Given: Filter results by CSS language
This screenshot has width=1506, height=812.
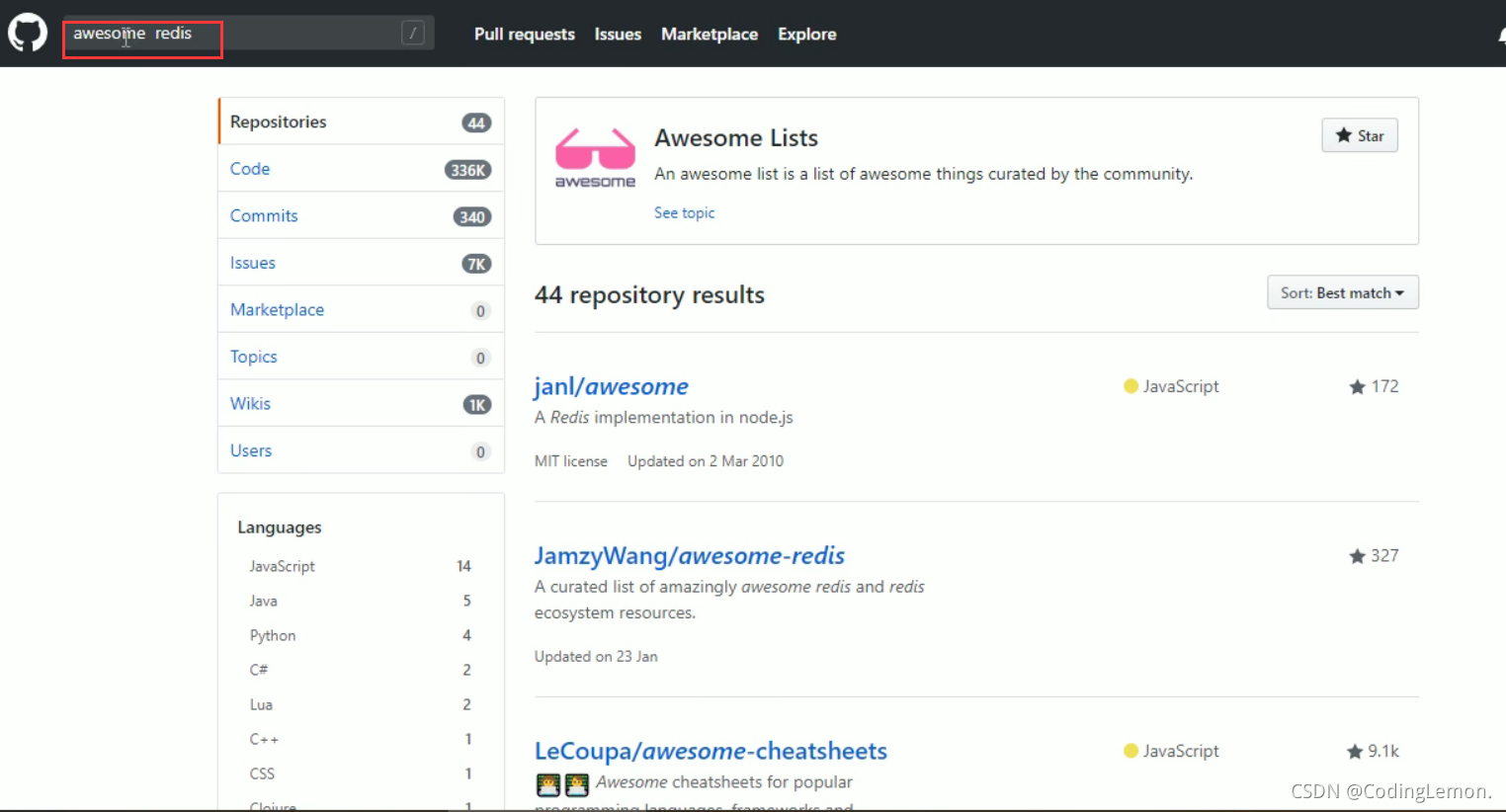Looking at the screenshot, I should click(x=361, y=773).
